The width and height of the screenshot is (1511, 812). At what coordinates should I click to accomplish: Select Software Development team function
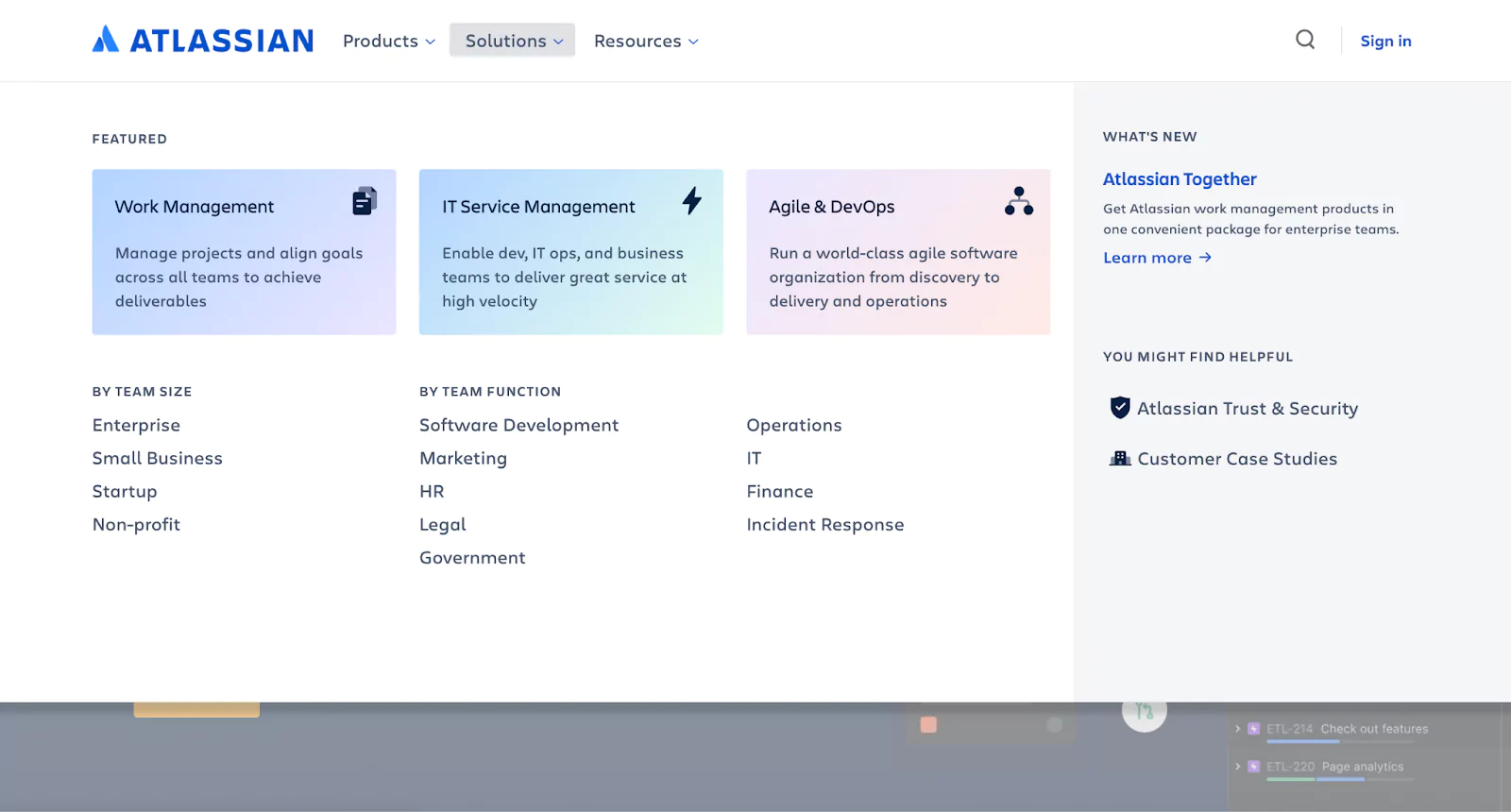tap(519, 426)
